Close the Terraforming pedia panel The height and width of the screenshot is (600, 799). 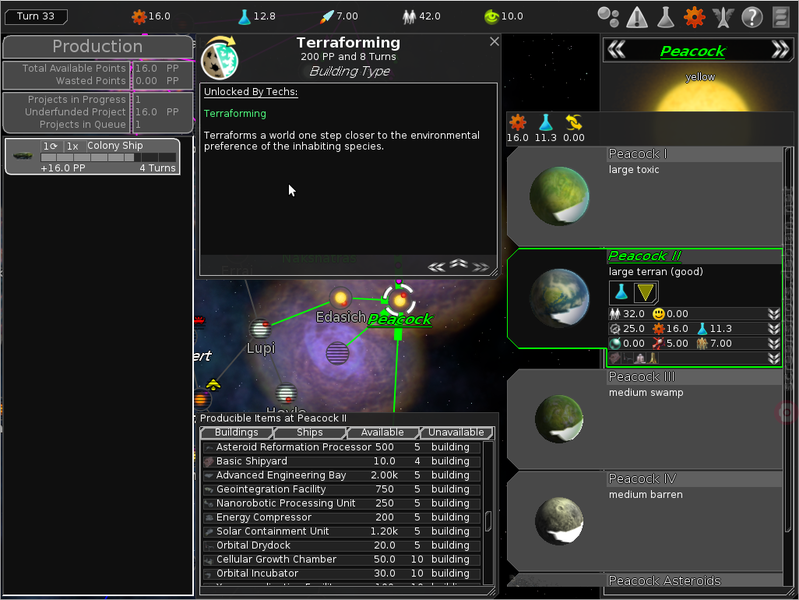494,42
